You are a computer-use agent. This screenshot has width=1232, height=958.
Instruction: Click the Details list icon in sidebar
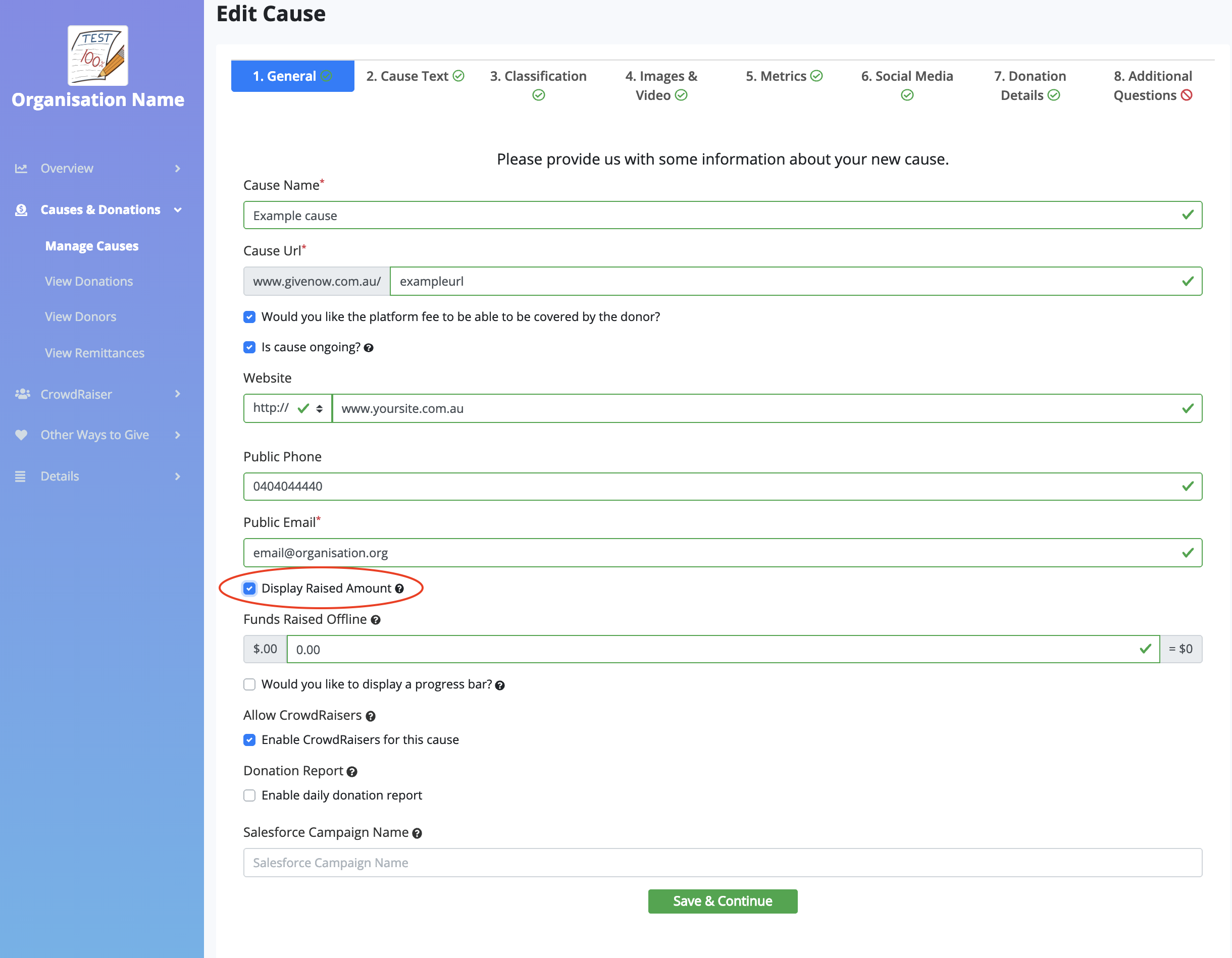(20, 476)
